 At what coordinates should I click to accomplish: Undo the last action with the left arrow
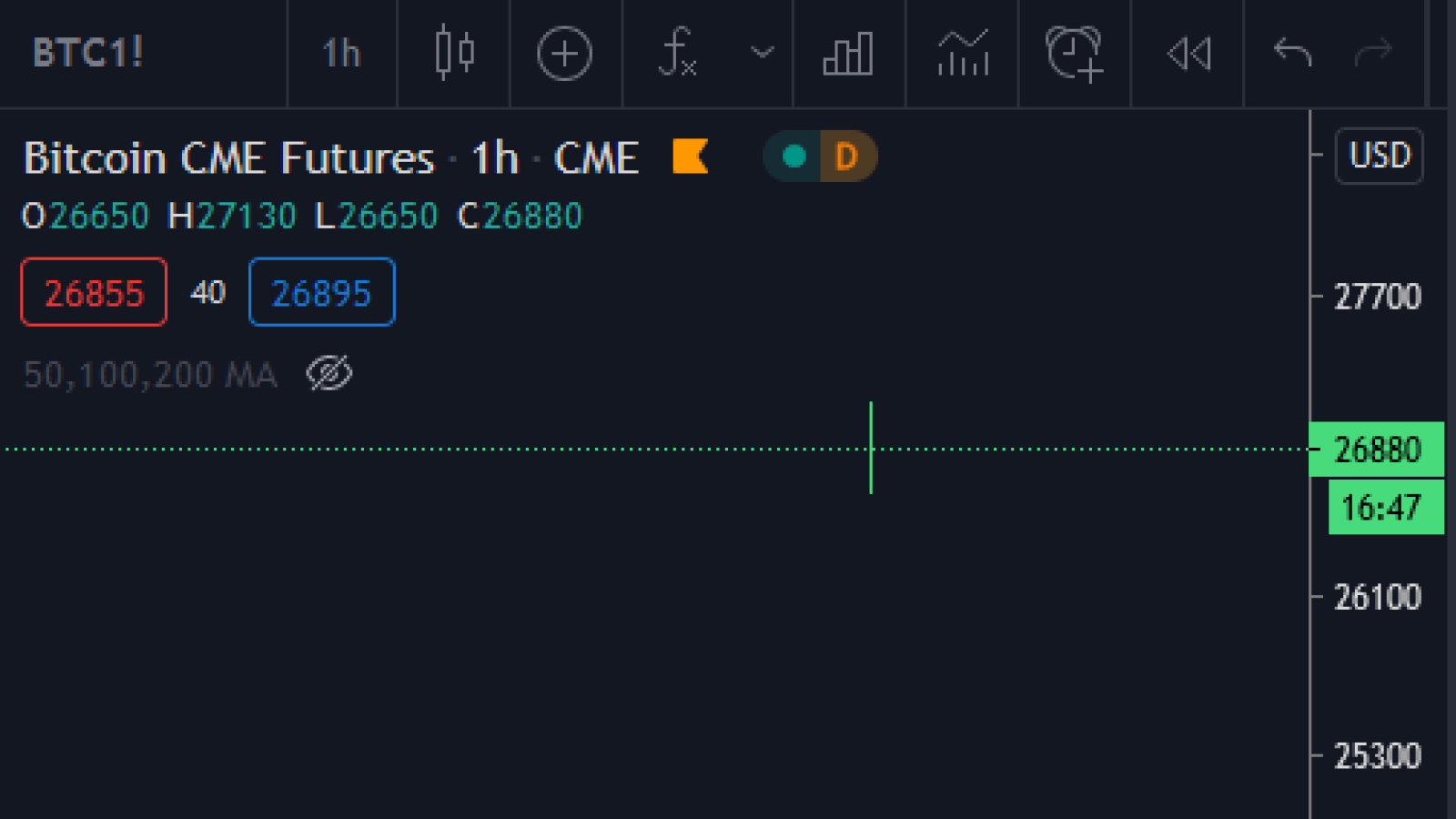pyautogui.click(x=1292, y=53)
